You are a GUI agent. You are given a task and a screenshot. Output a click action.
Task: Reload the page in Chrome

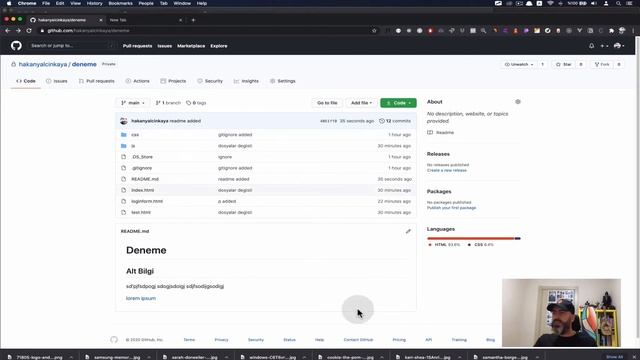coord(29,31)
